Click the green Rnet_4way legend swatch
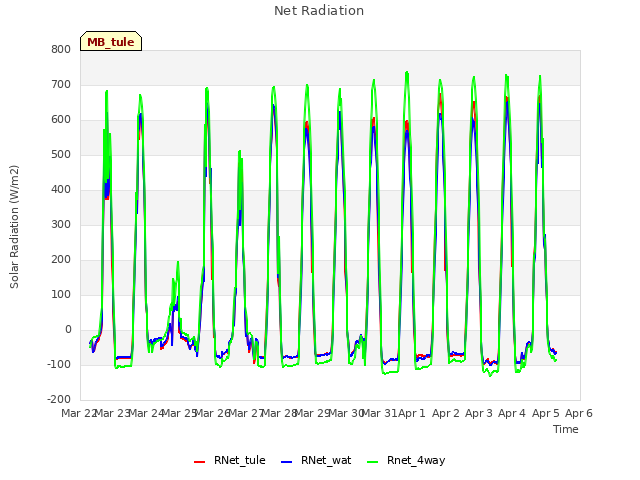Screen dimensions: 640x480 [x=373, y=462]
